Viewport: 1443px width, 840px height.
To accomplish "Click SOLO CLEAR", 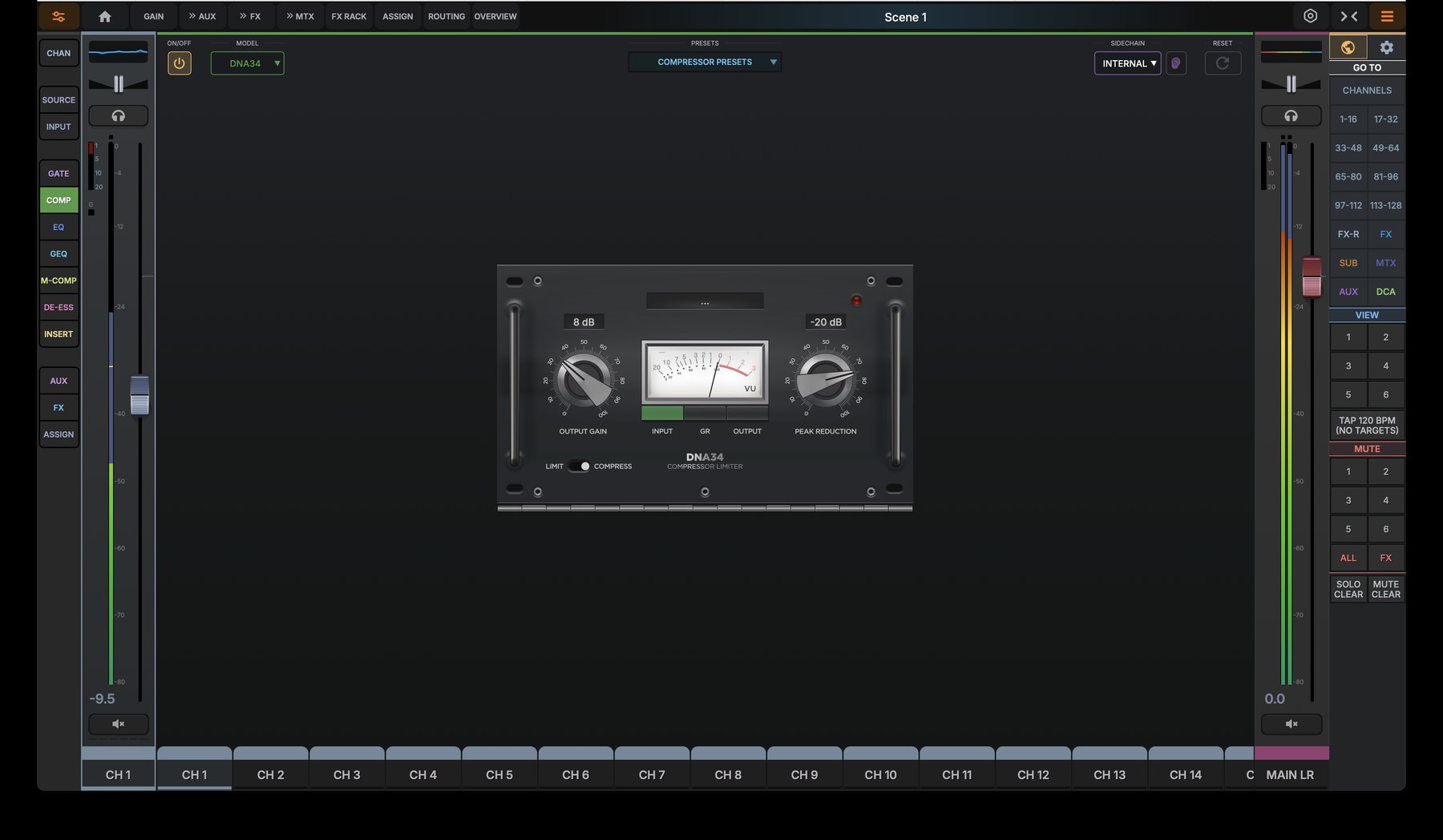I will click(1348, 589).
